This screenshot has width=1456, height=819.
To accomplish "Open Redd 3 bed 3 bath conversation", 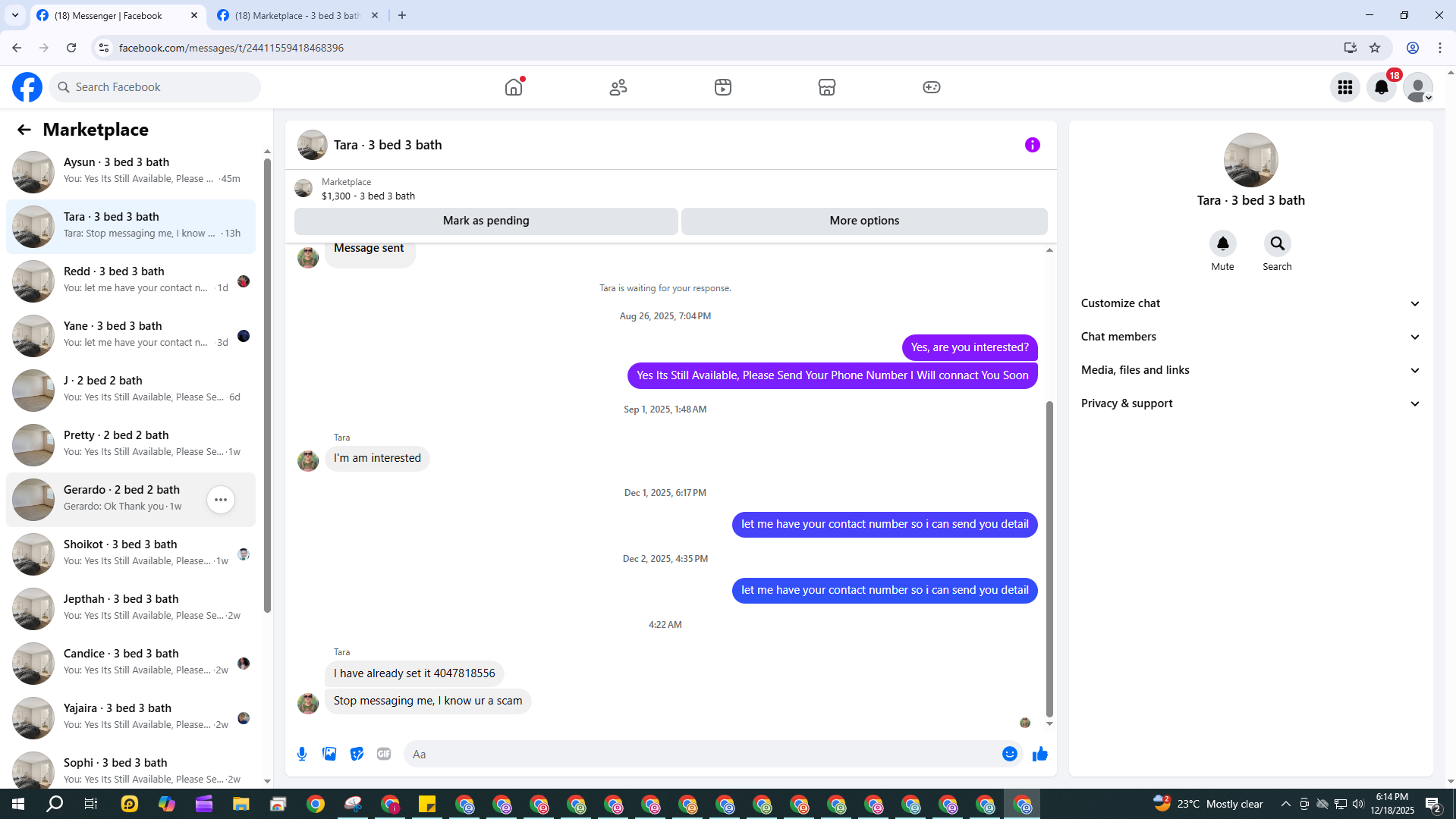I will [x=131, y=281].
